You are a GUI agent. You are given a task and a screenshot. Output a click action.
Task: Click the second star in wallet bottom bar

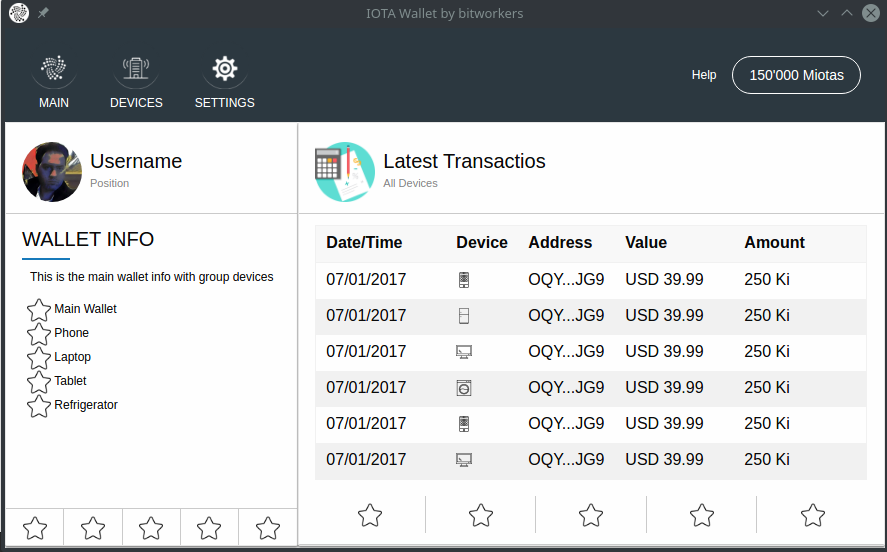[x=93, y=528]
